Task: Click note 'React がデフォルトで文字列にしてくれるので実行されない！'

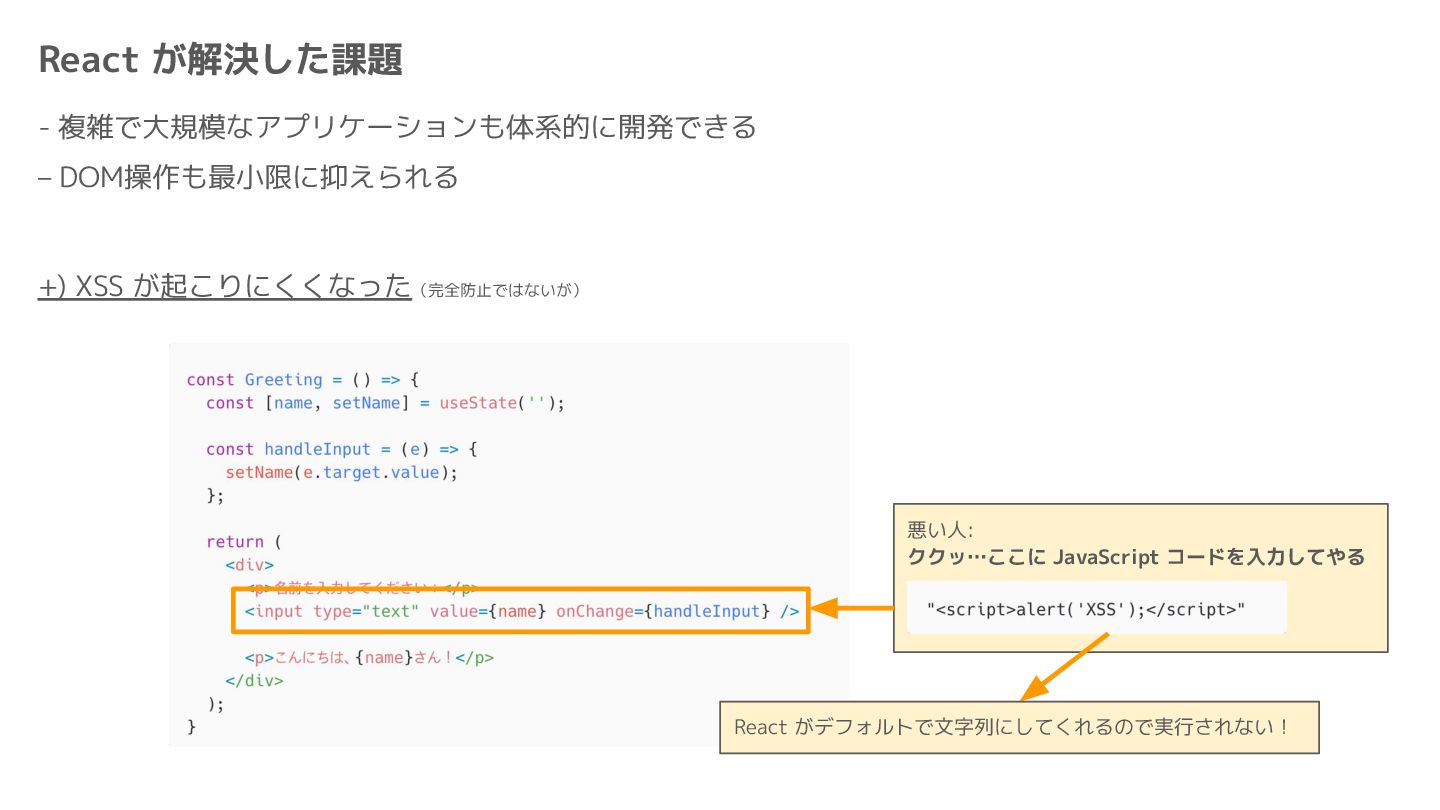Action: tap(1012, 727)
